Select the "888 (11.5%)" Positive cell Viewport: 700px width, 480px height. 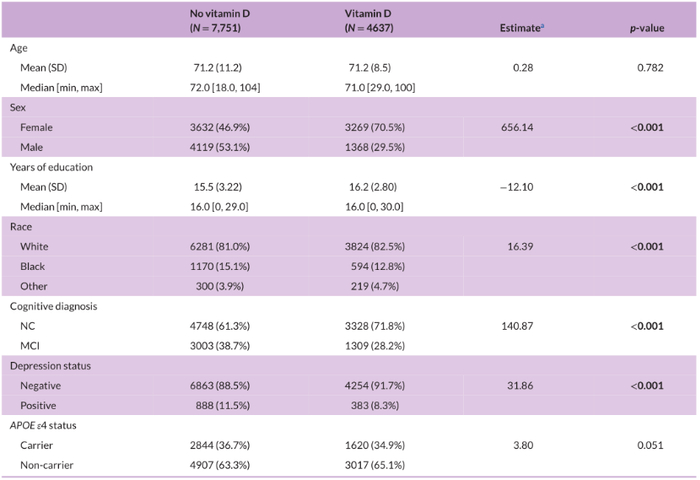pyautogui.click(x=220, y=405)
